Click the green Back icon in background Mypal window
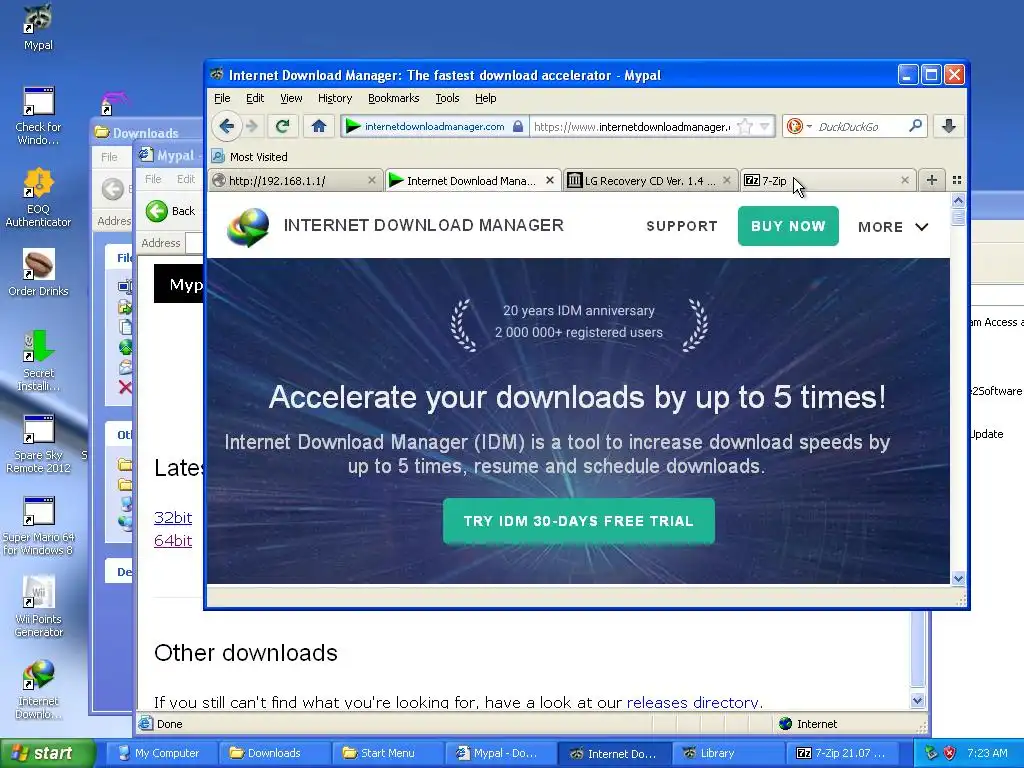This screenshot has height=768, width=1024. pyautogui.click(x=157, y=211)
